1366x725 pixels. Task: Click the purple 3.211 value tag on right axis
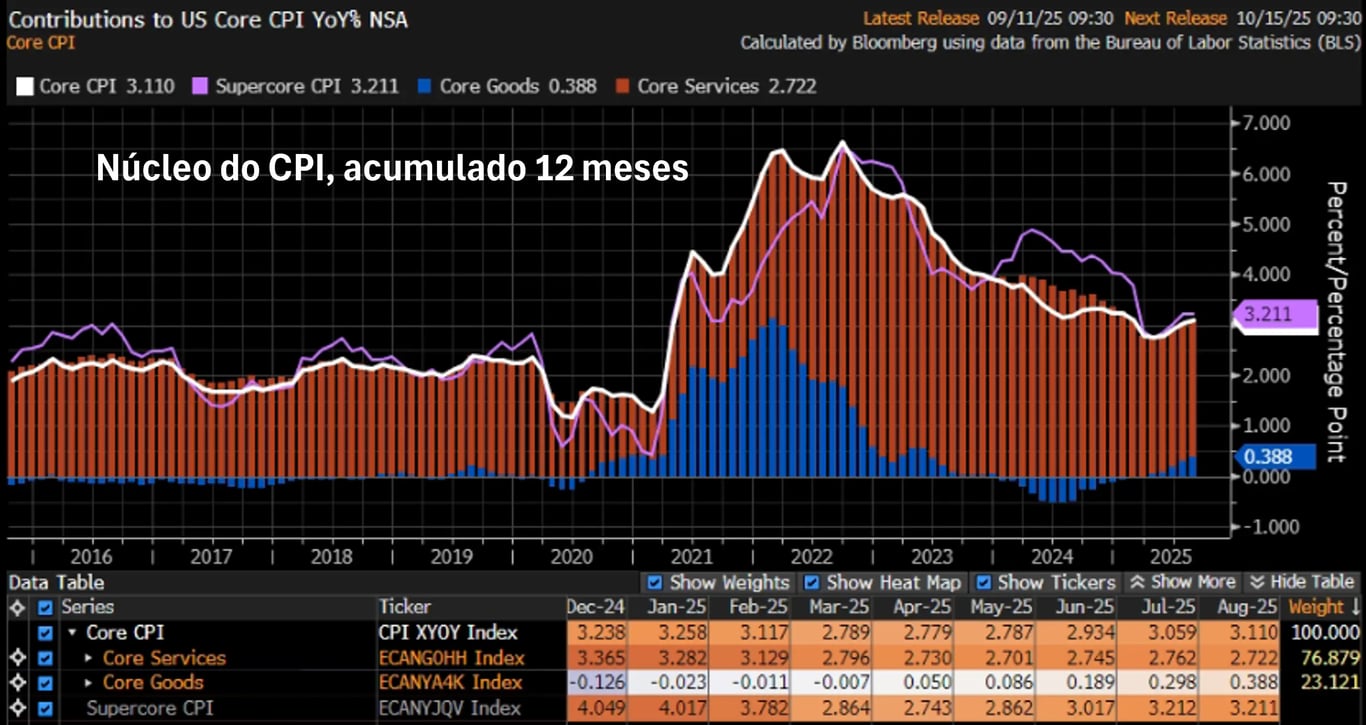pyautogui.click(x=1275, y=314)
